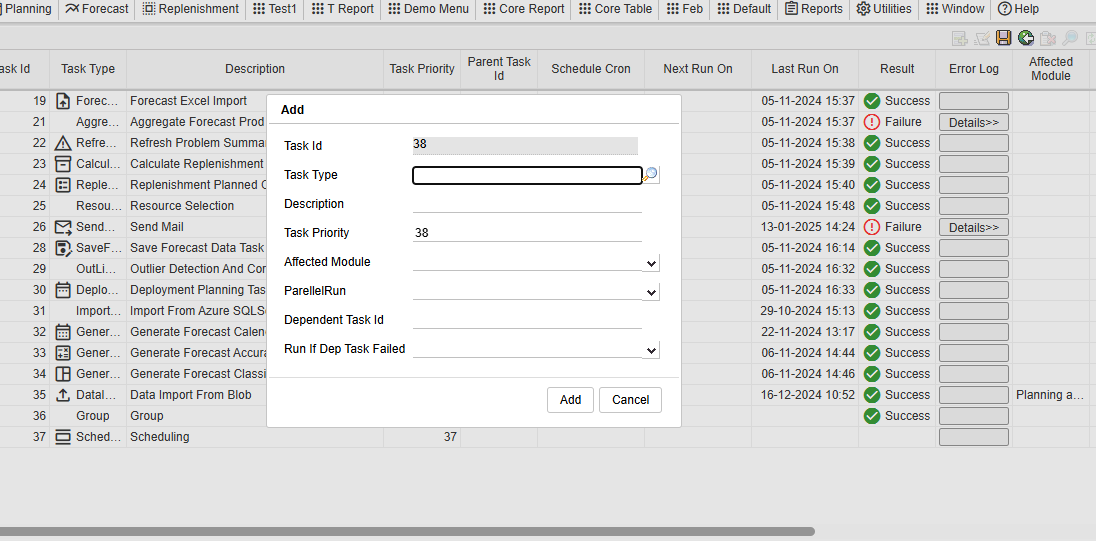Click the floppy disk save icon

[x=1003, y=38]
